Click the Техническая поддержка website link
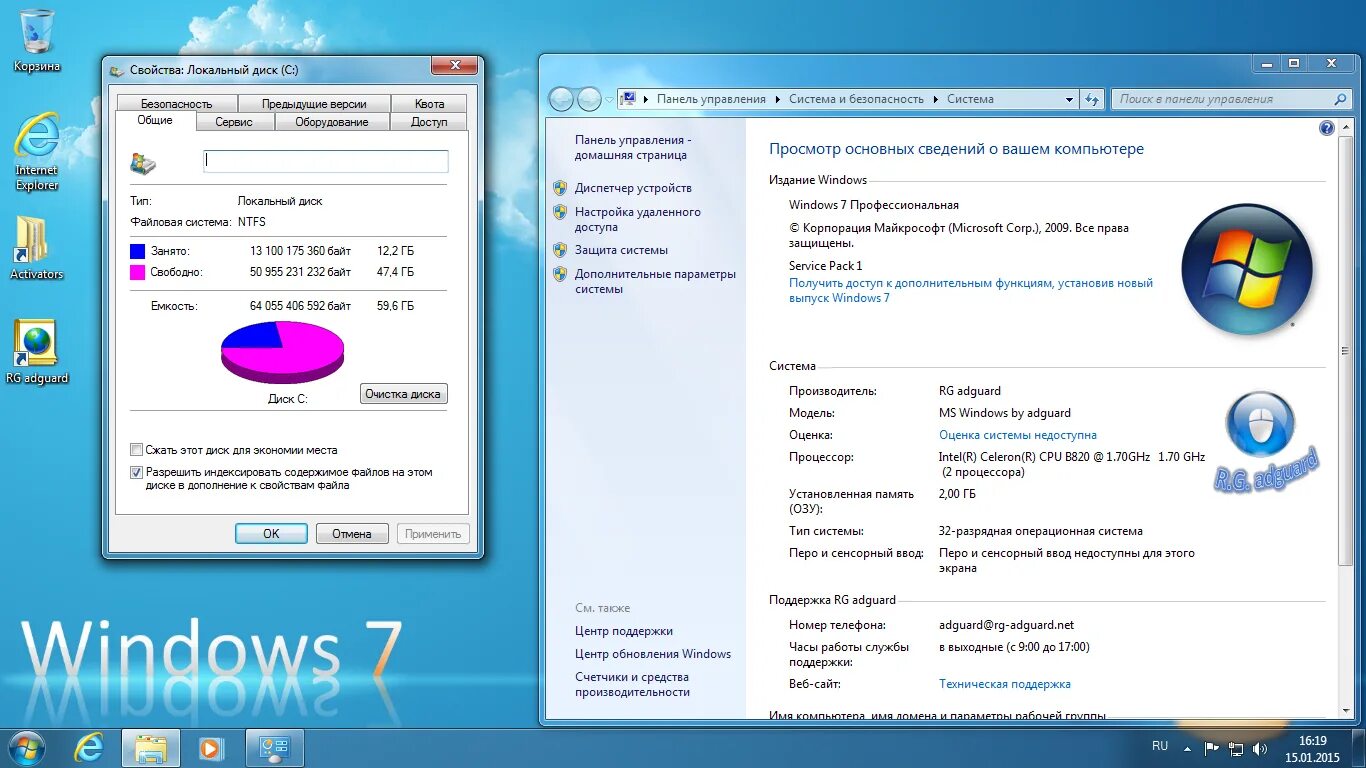The image size is (1366, 768). pyautogui.click(x=1005, y=684)
